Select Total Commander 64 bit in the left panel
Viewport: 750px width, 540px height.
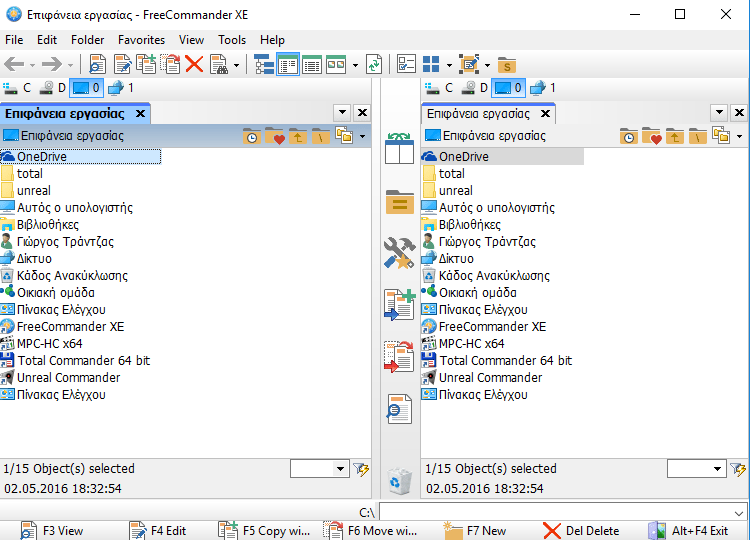tap(75, 361)
